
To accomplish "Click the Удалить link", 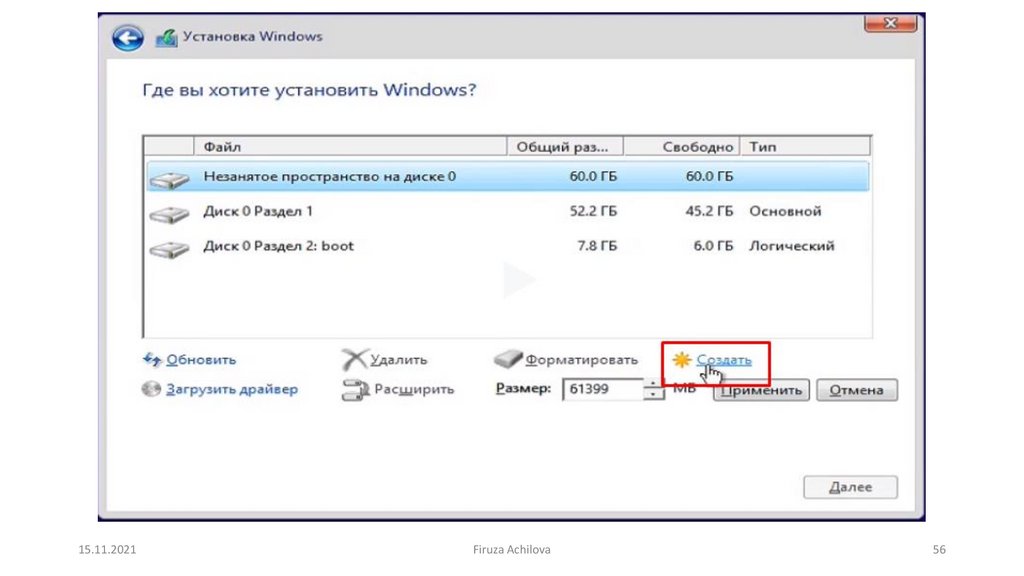I will tap(398, 360).
